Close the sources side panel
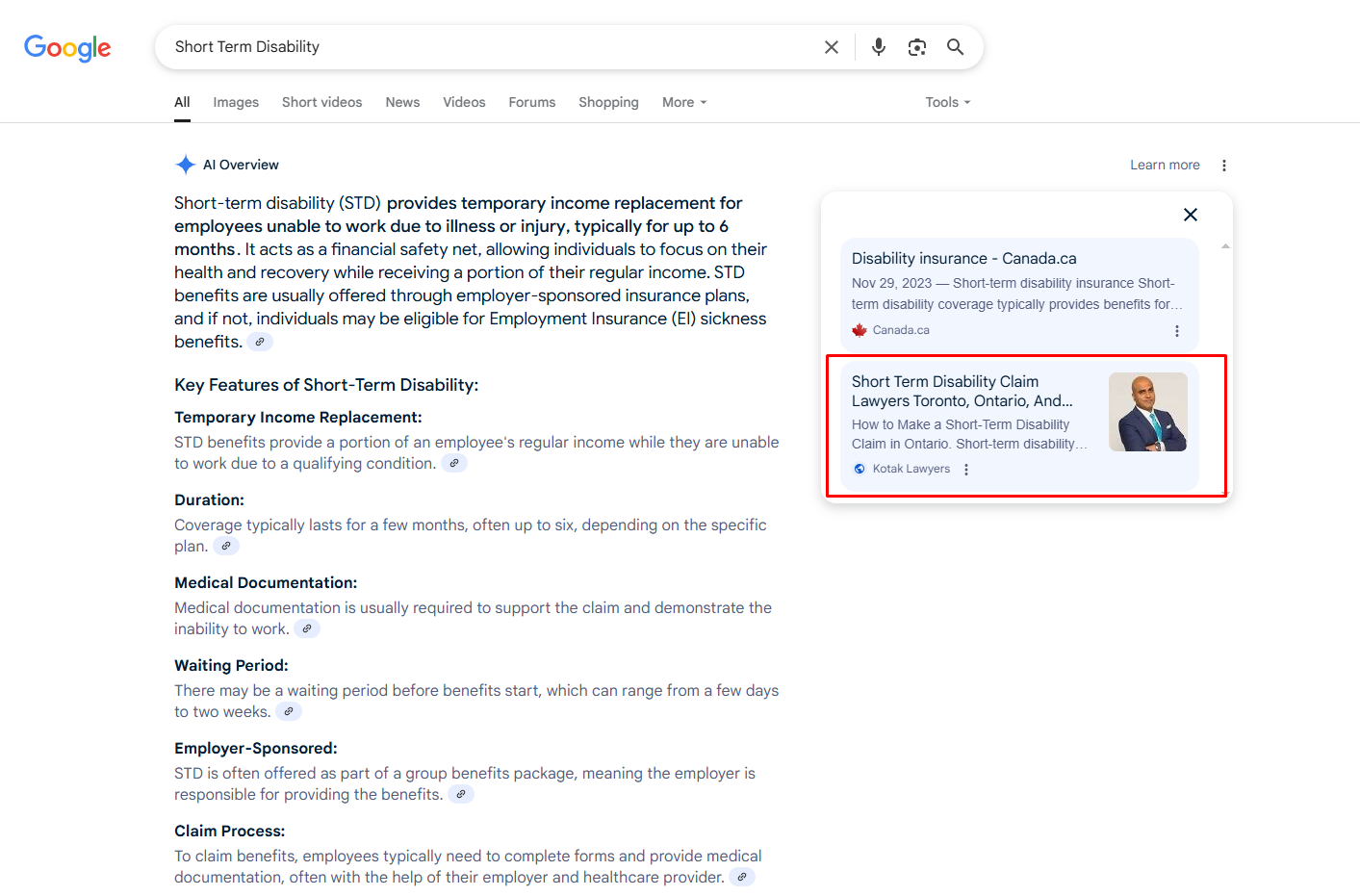The image size is (1360, 896). point(1190,215)
